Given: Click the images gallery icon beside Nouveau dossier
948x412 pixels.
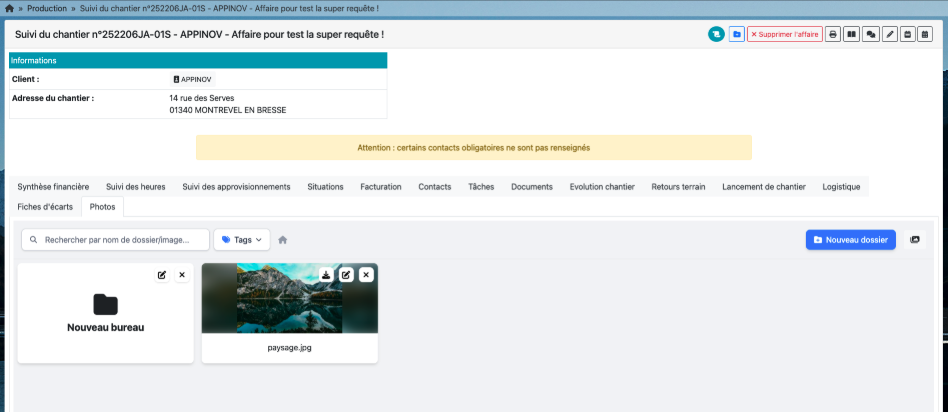Looking at the screenshot, I should click(914, 240).
